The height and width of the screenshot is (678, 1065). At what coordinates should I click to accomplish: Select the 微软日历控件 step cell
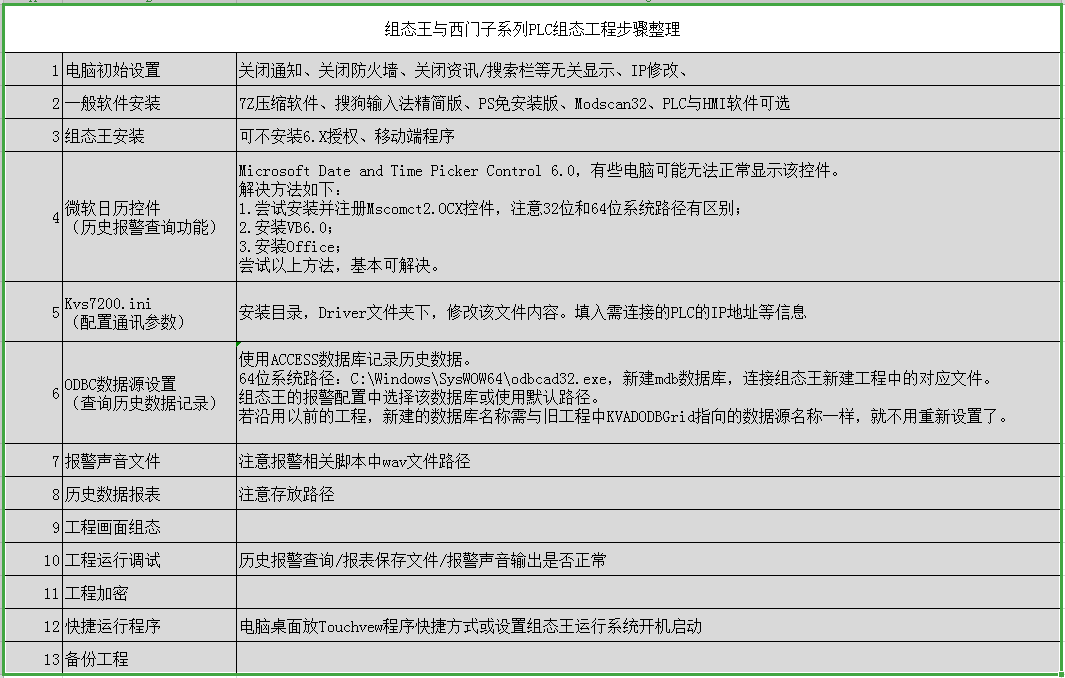point(148,217)
